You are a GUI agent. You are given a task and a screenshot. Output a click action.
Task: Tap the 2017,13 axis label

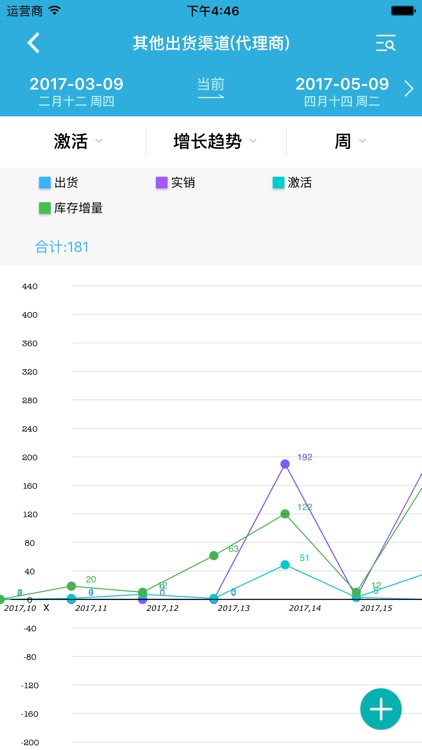pyautogui.click(x=233, y=608)
